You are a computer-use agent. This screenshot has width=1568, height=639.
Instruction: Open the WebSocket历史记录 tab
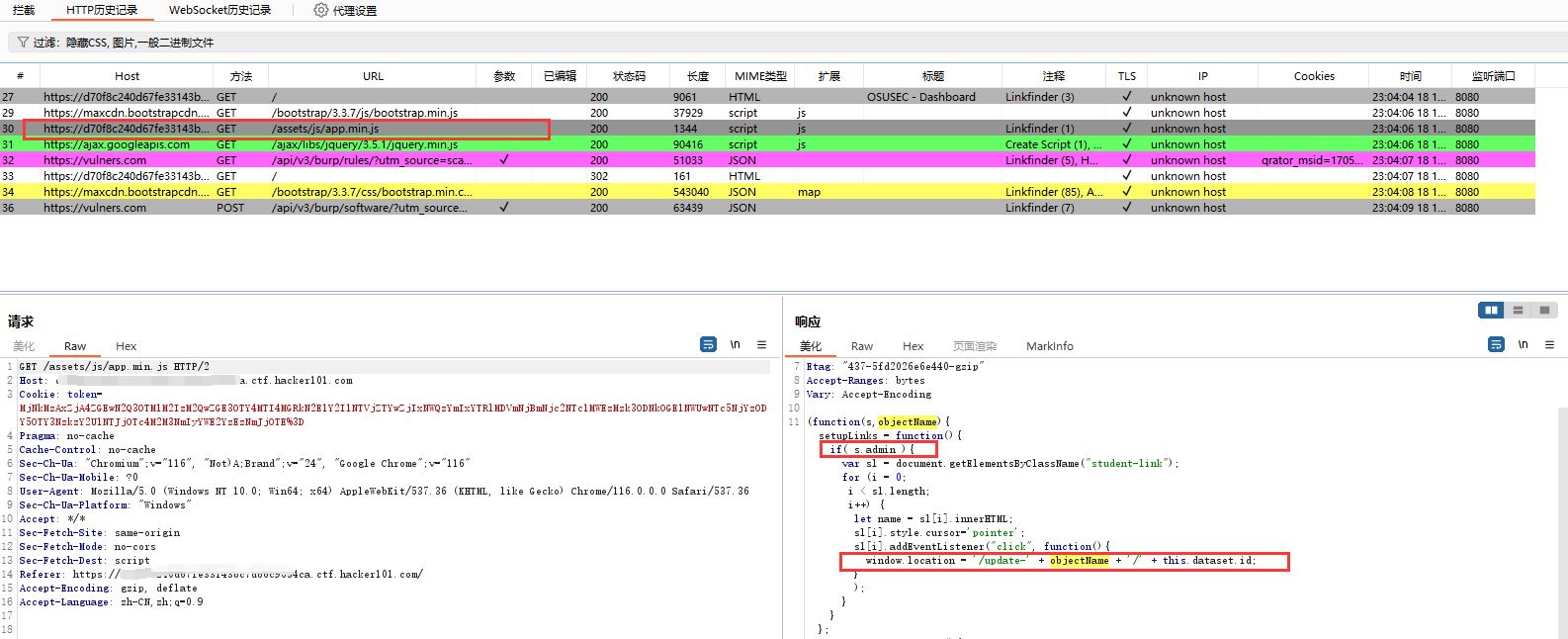point(219,10)
